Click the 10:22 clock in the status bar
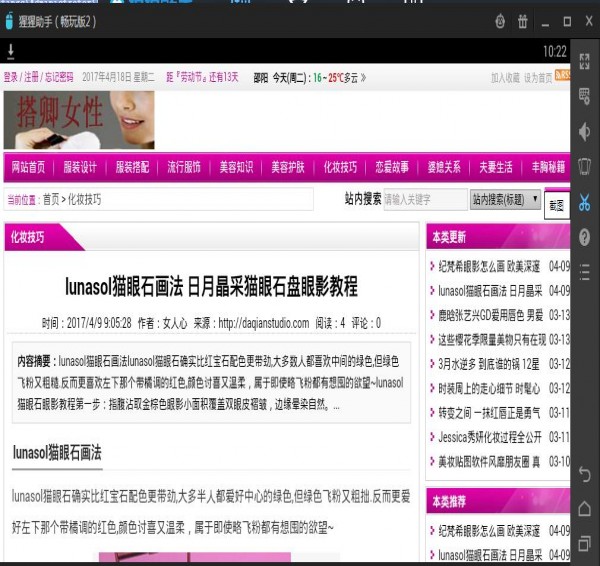Screen dimensions: 600x566 tap(555, 51)
